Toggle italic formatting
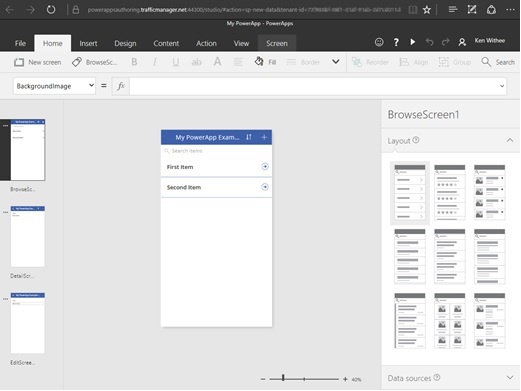This screenshot has width=521, height=391. coord(155,62)
